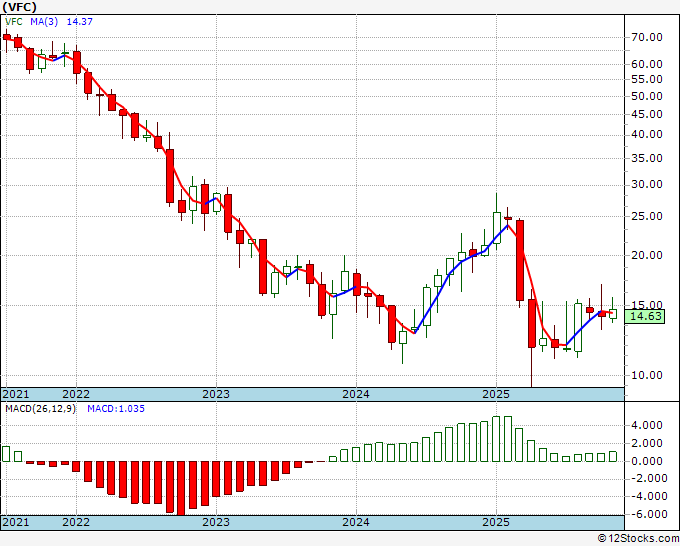
Task: Click the 30.00 price axis label
Action: (647, 185)
